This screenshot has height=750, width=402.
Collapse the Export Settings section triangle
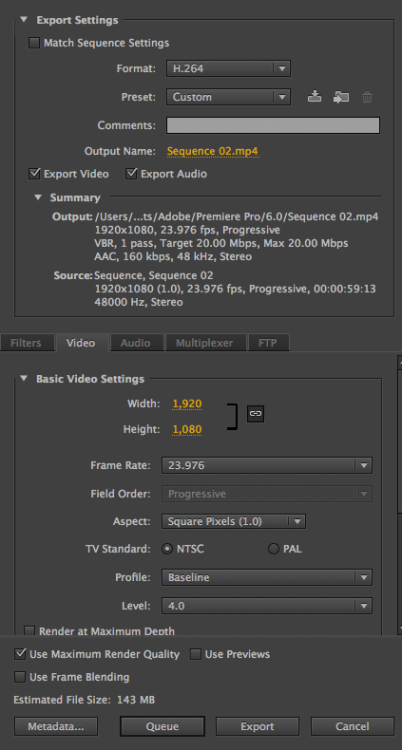click(x=24, y=20)
